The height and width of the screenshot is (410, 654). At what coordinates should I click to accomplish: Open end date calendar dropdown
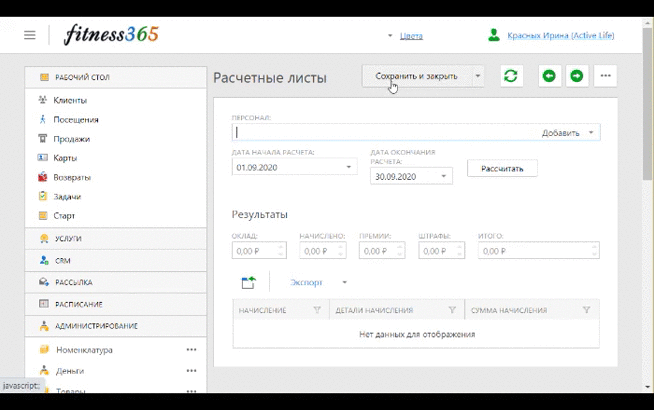point(444,176)
